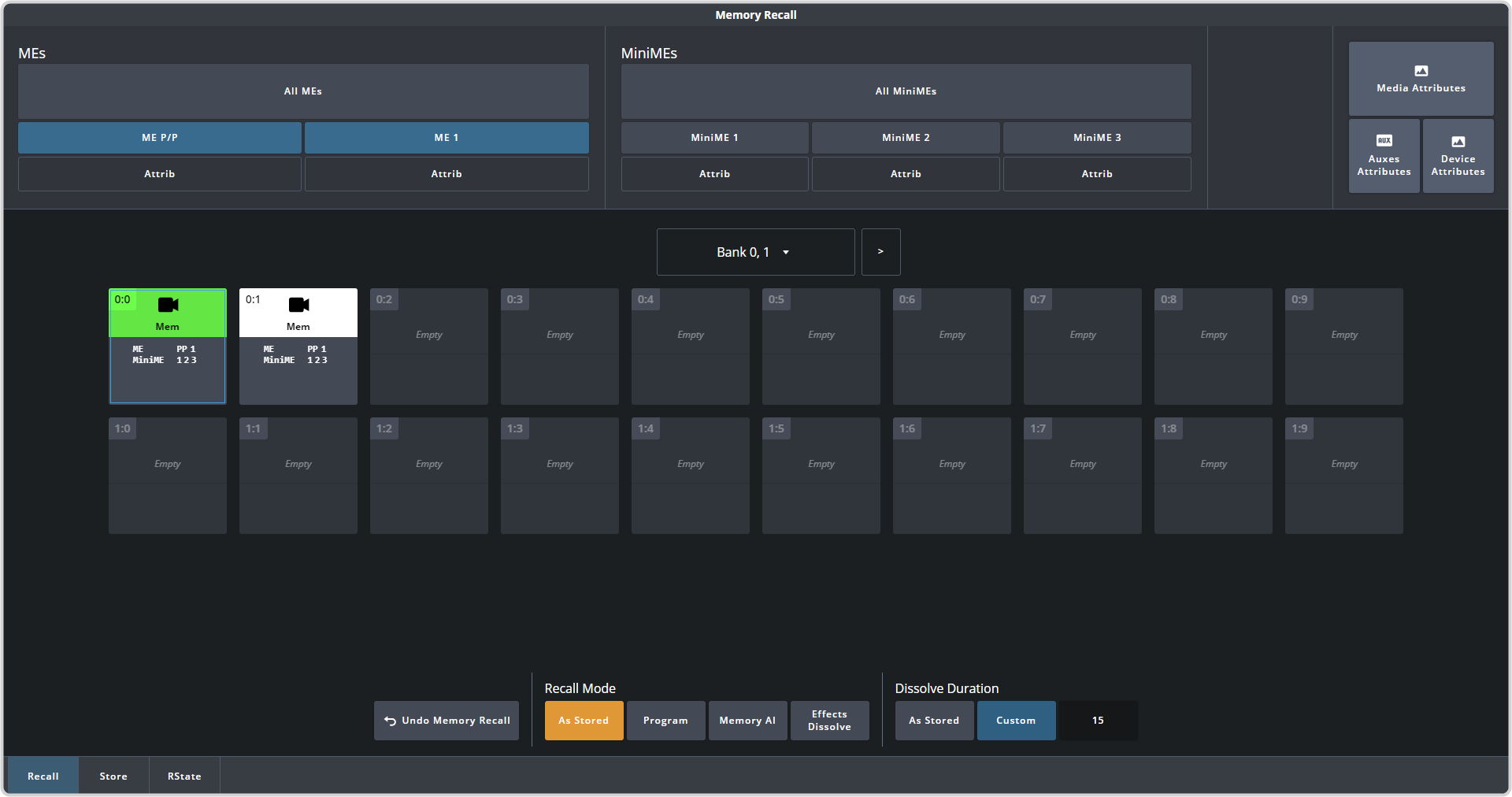The image size is (1512, 797).
Task: Toggle MiniME 2 selection
Action: pyautogui.click(x=906, y=138)
